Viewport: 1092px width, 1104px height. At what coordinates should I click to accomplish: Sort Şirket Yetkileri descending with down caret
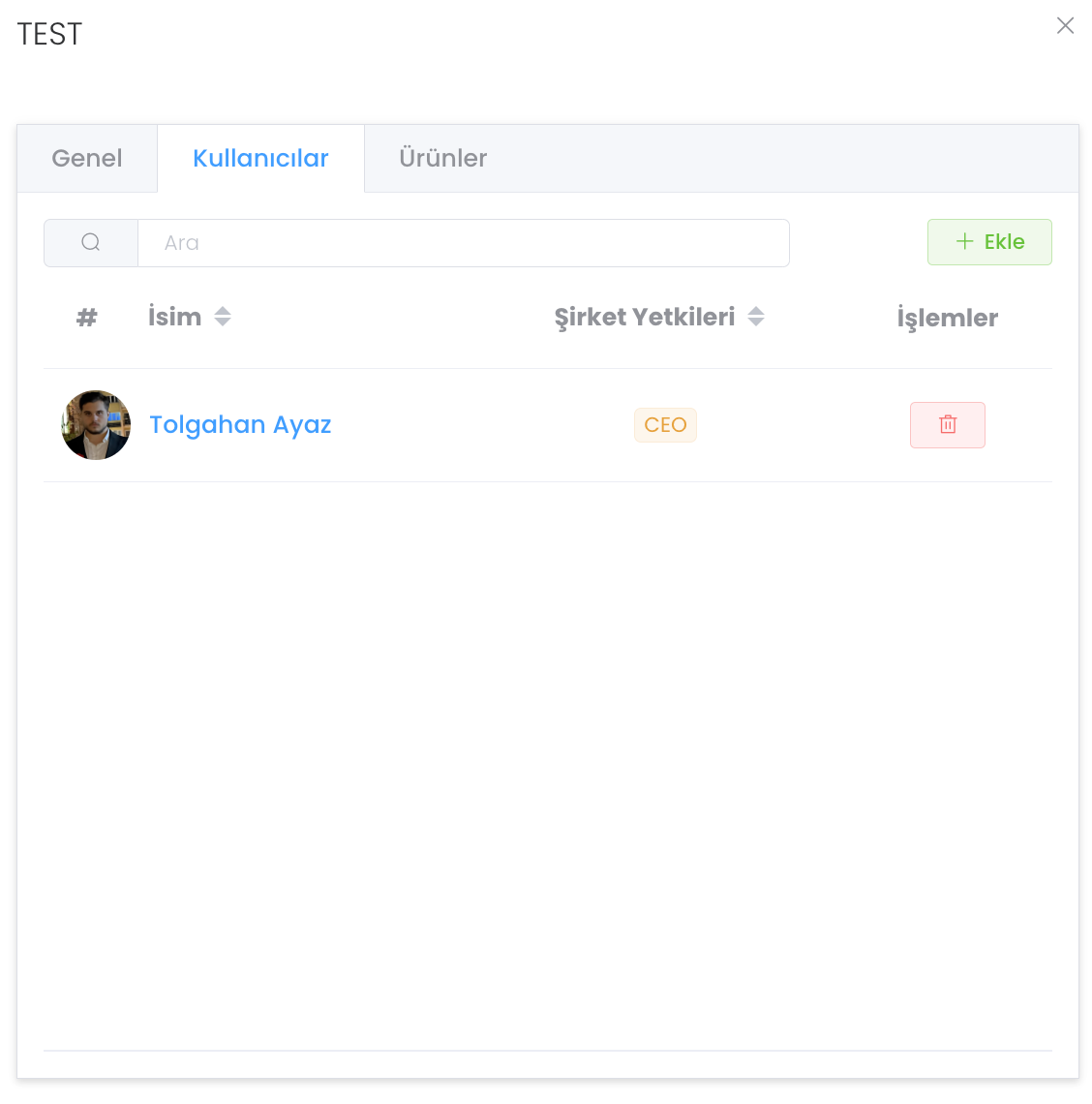click(756, 322)
